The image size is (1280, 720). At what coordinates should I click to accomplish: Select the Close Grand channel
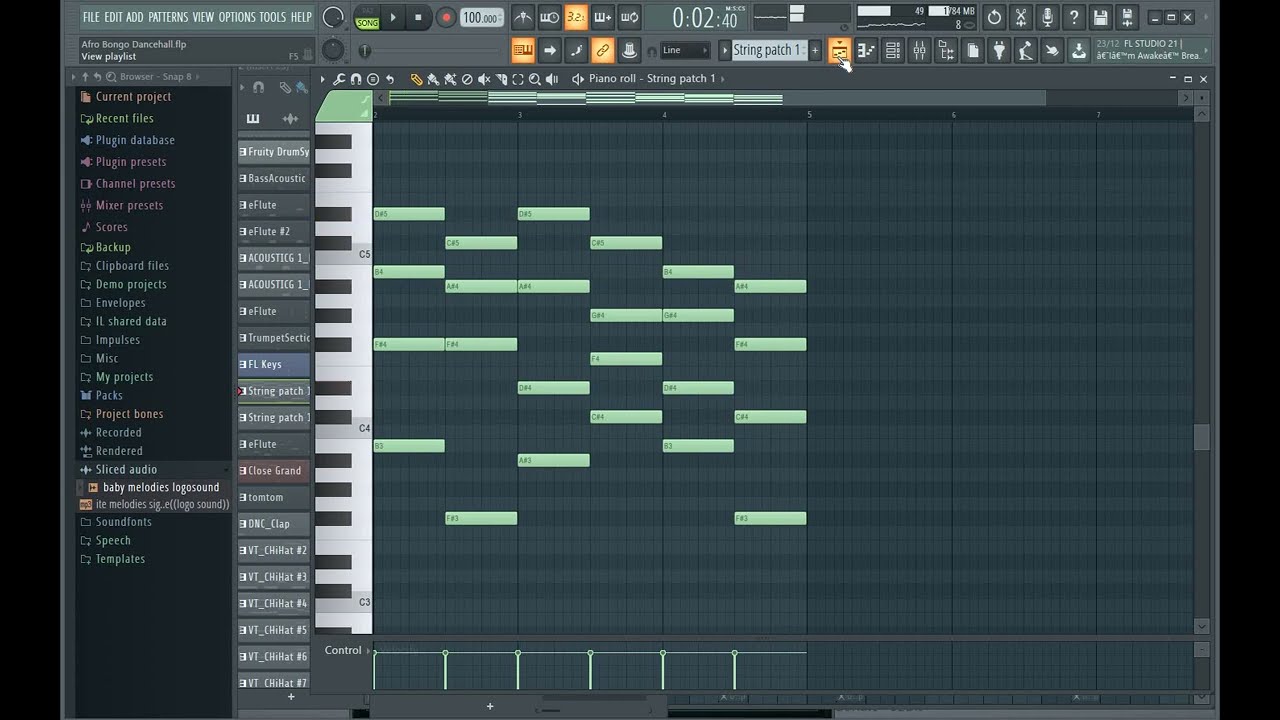[274, 470]
